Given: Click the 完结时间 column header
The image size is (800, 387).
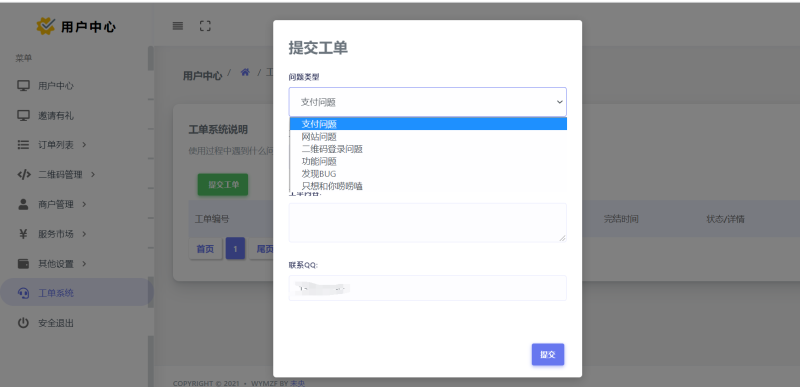Looking at the screenshot, I should (621, 219).
